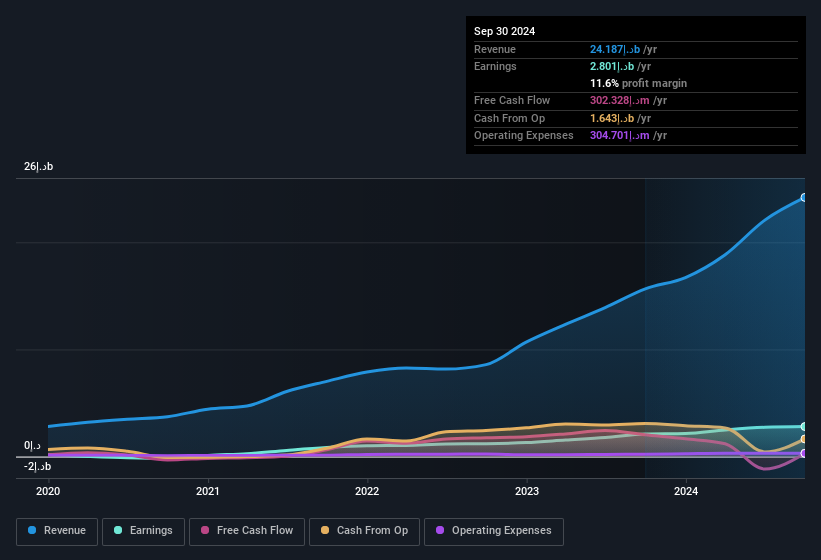Click the 2.801 earnings value in tooltip
The height and width of the screenshot is (560, 821).
612,66
